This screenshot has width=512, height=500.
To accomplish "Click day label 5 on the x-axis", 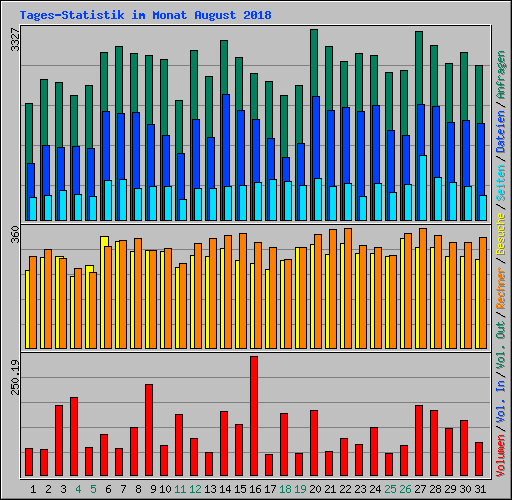I will 93,489.
